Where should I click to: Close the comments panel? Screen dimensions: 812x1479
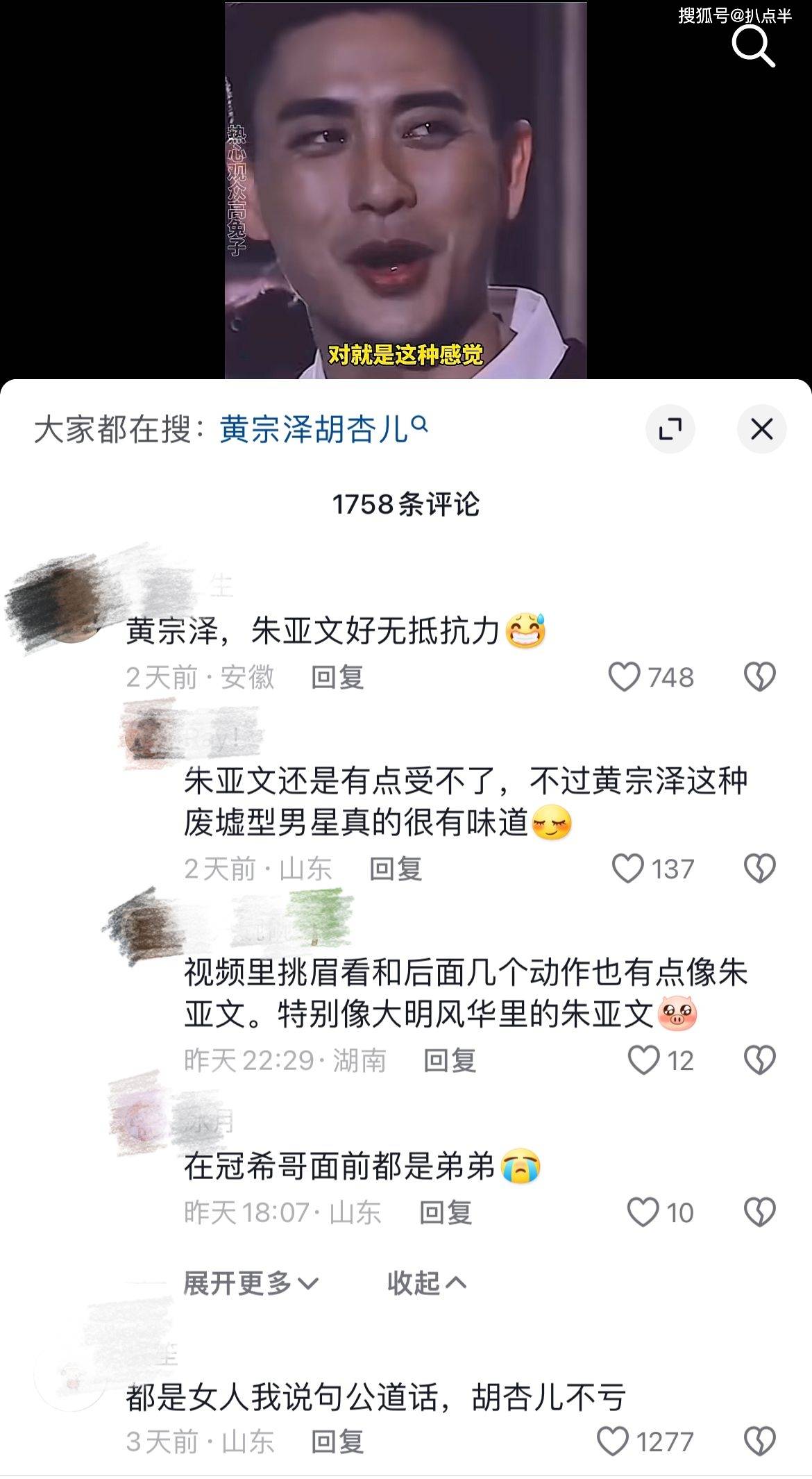click(761, 429)
